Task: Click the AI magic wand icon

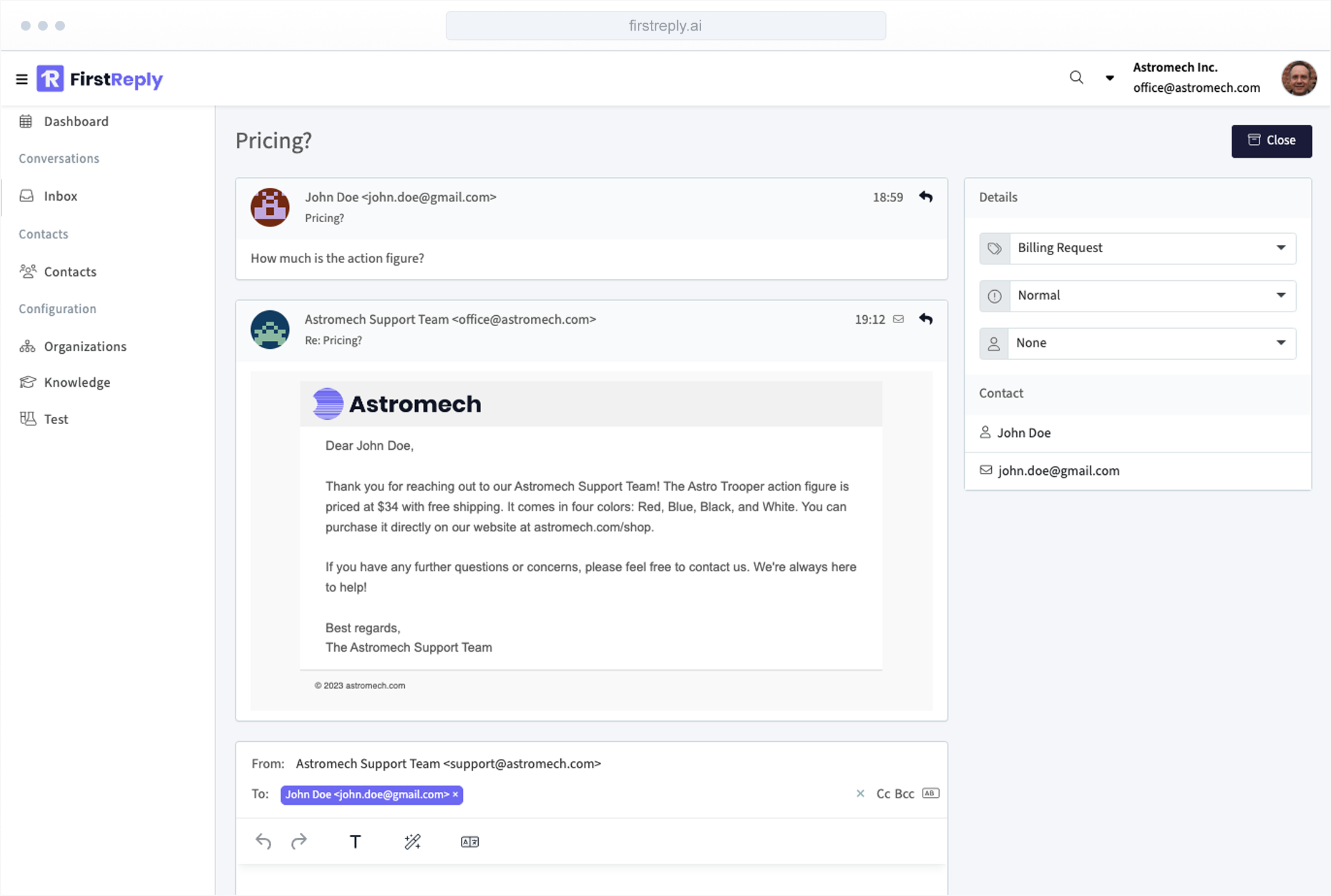Action: pos(413,842)
